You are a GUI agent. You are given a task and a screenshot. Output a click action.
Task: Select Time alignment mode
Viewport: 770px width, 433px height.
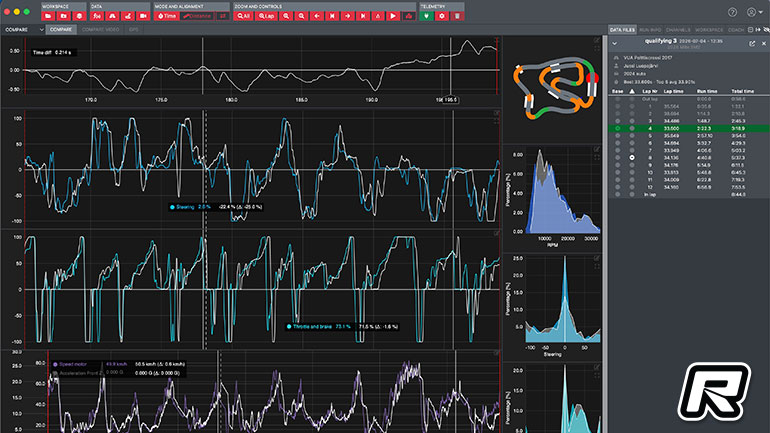pyautogui.click(x=166, y=16)
